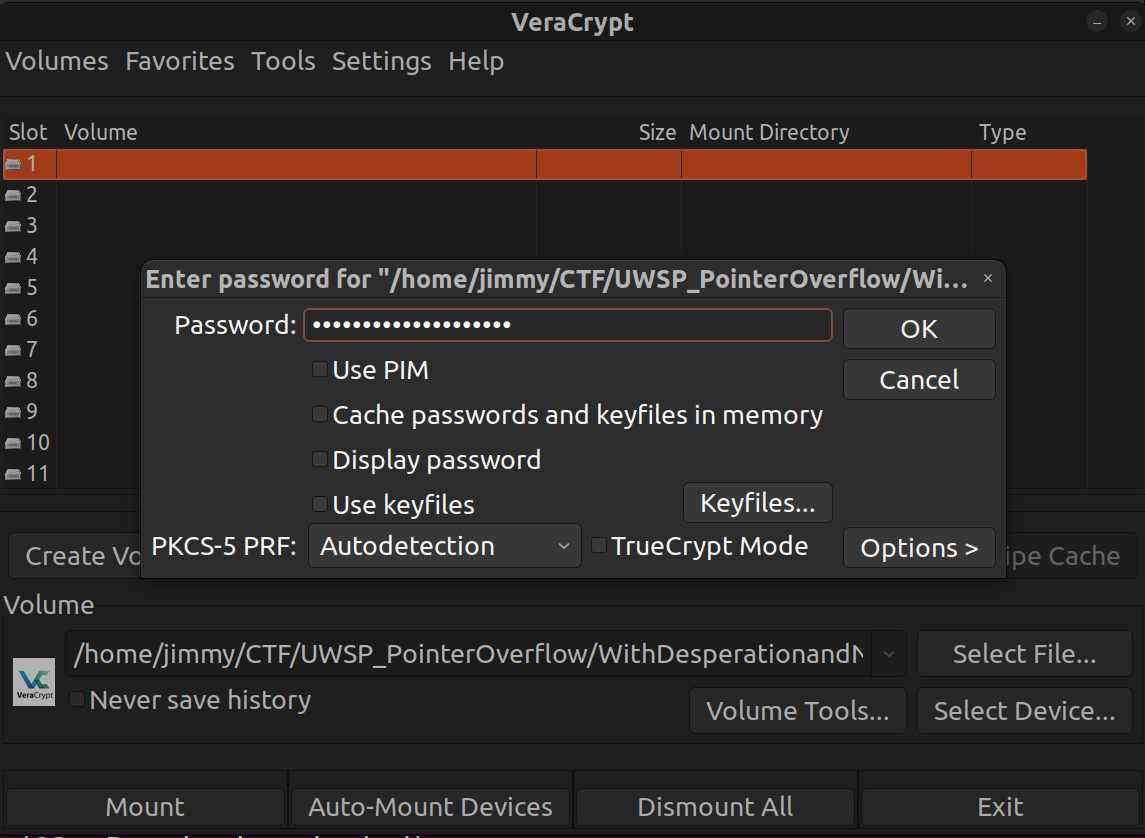Close the password dialog with X
Viewport: 1145px width, 838px height.
point(988,278)
